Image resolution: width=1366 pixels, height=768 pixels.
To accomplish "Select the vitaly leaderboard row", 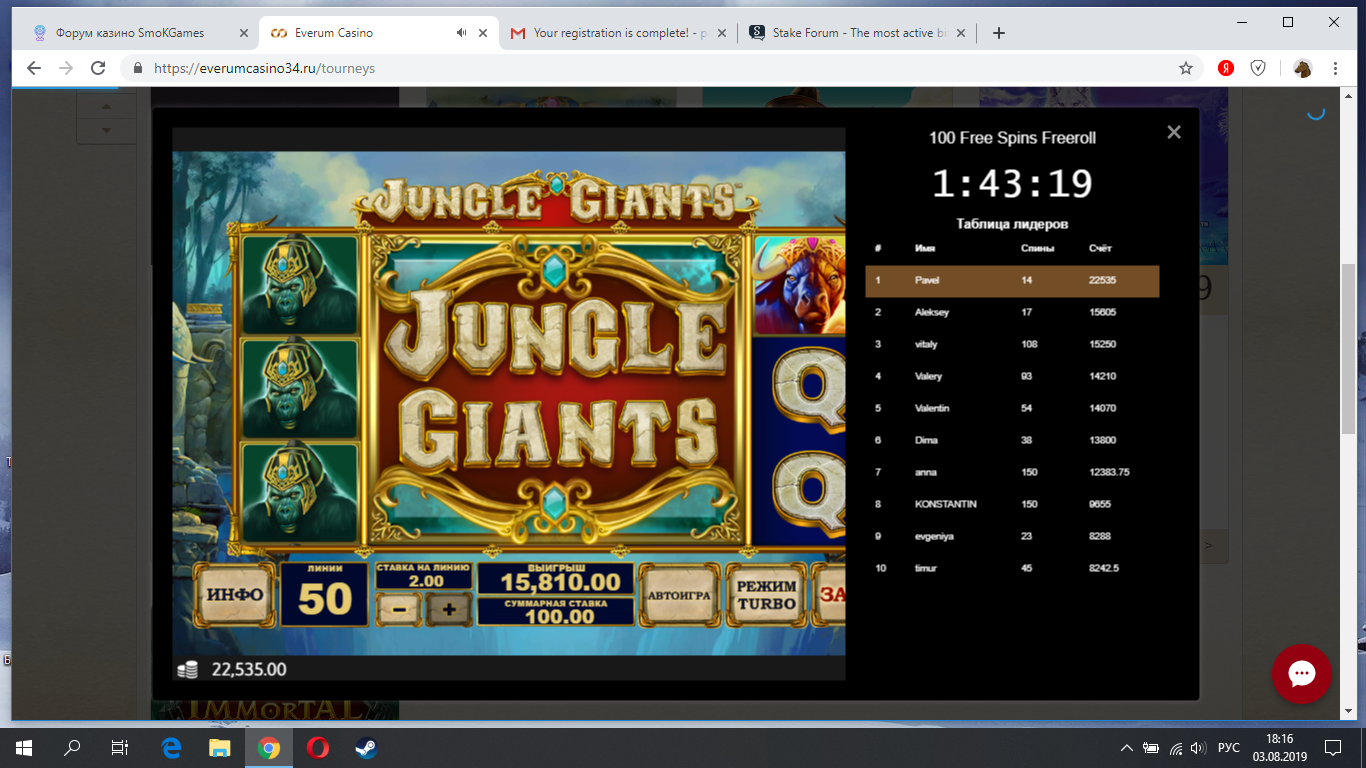I will pos(1012,345).
